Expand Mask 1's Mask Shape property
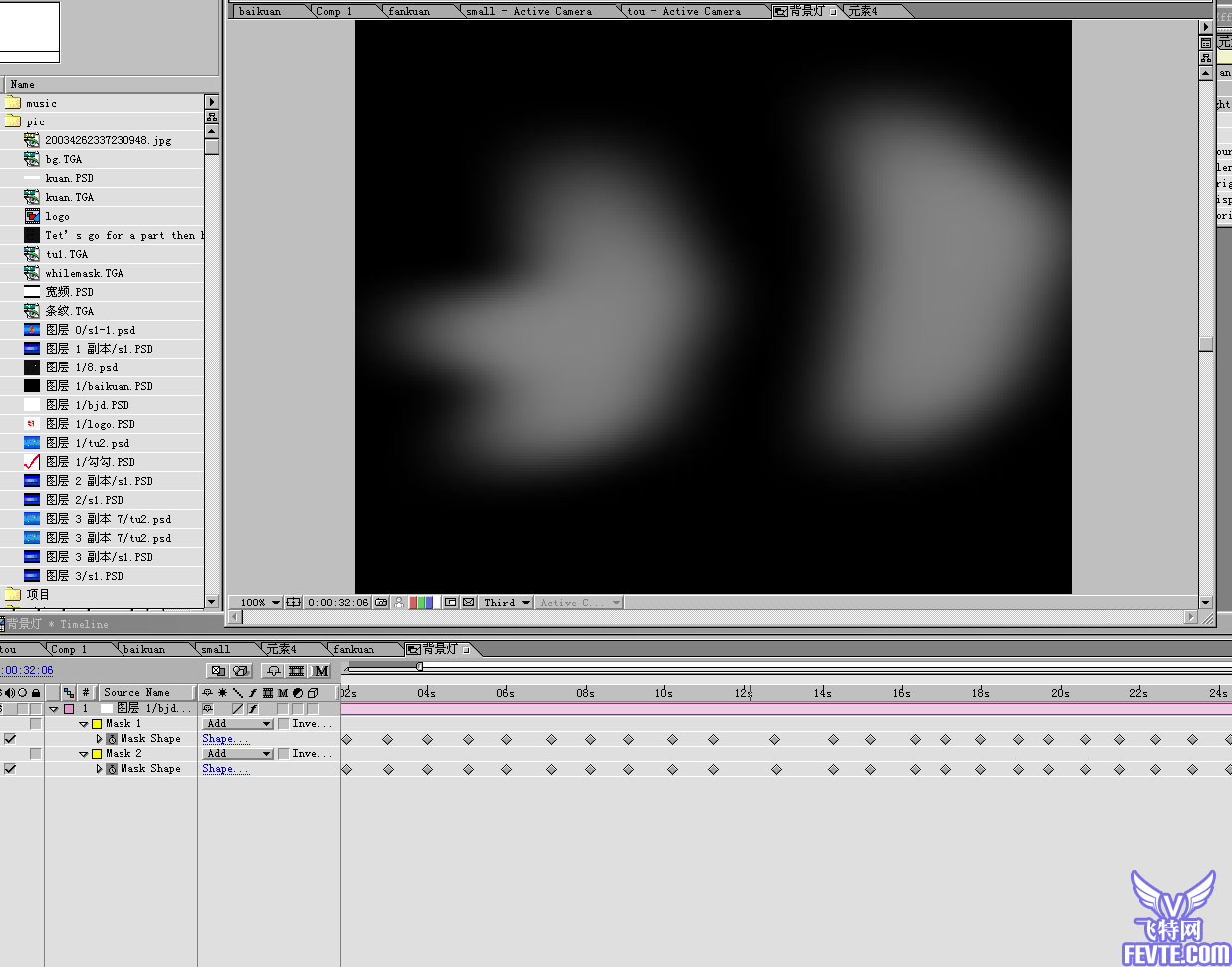1232x967 pixels. [x=99, y=739]
